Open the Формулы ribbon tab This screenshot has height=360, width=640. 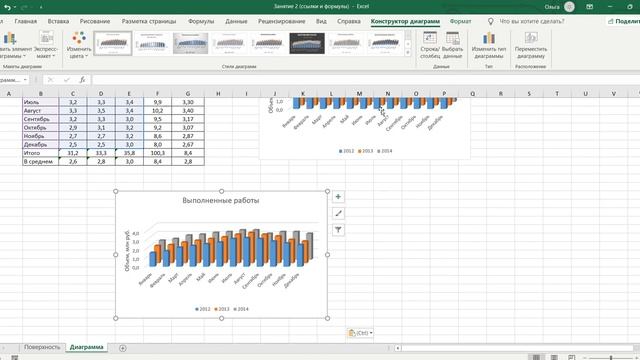201,21
